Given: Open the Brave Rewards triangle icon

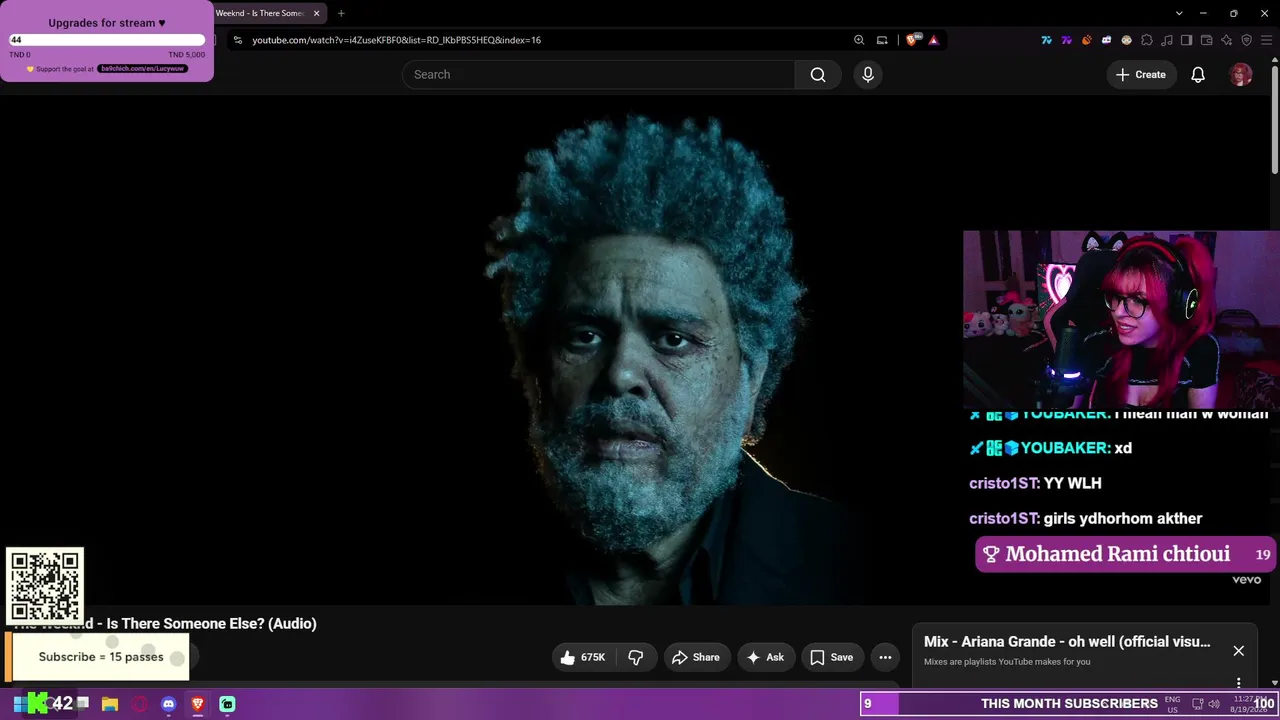Looking at the screenshot, I should (x=934, y=40).
